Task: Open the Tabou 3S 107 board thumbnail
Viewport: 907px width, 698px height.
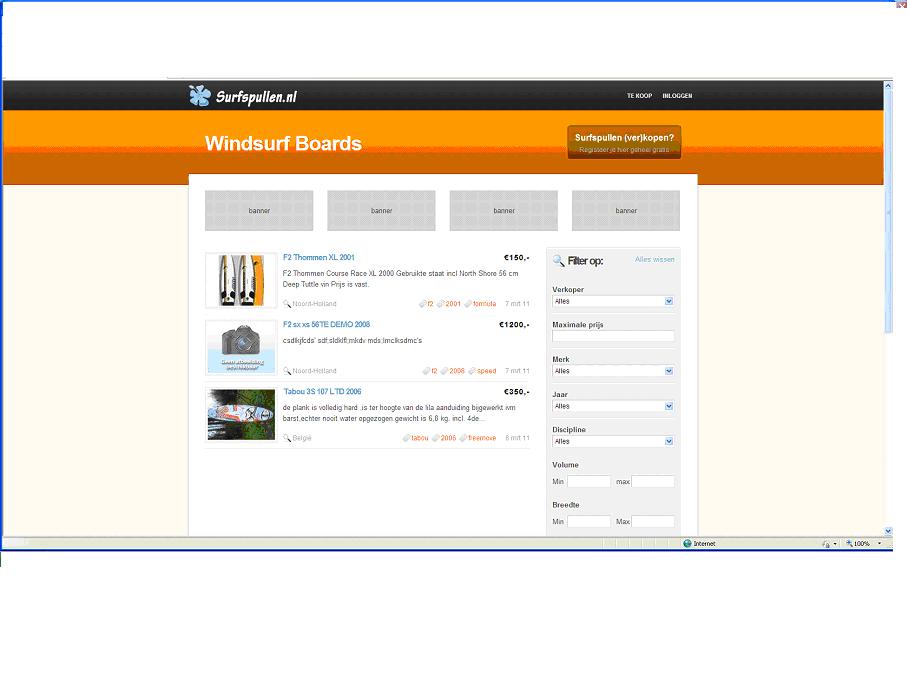Action: tap(241, 415)
